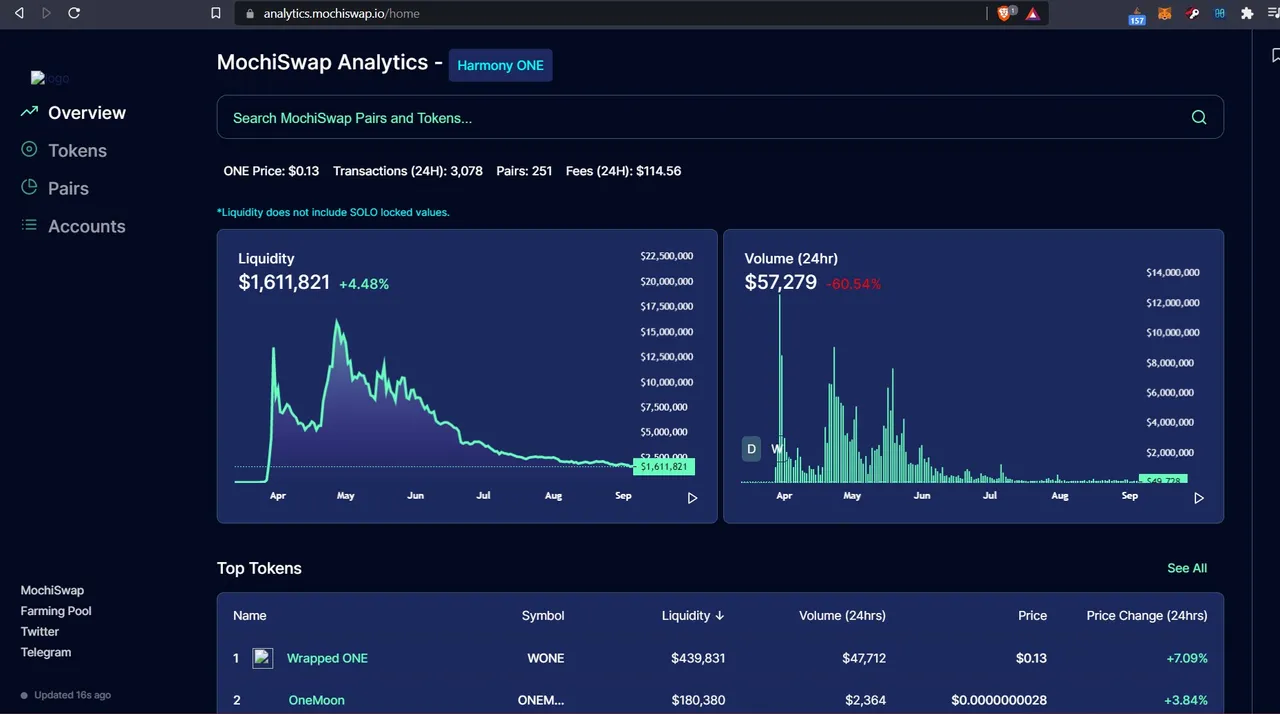1280x714 pixels.
Task: Play the Volume chart animation
Action: (1199, 498)
